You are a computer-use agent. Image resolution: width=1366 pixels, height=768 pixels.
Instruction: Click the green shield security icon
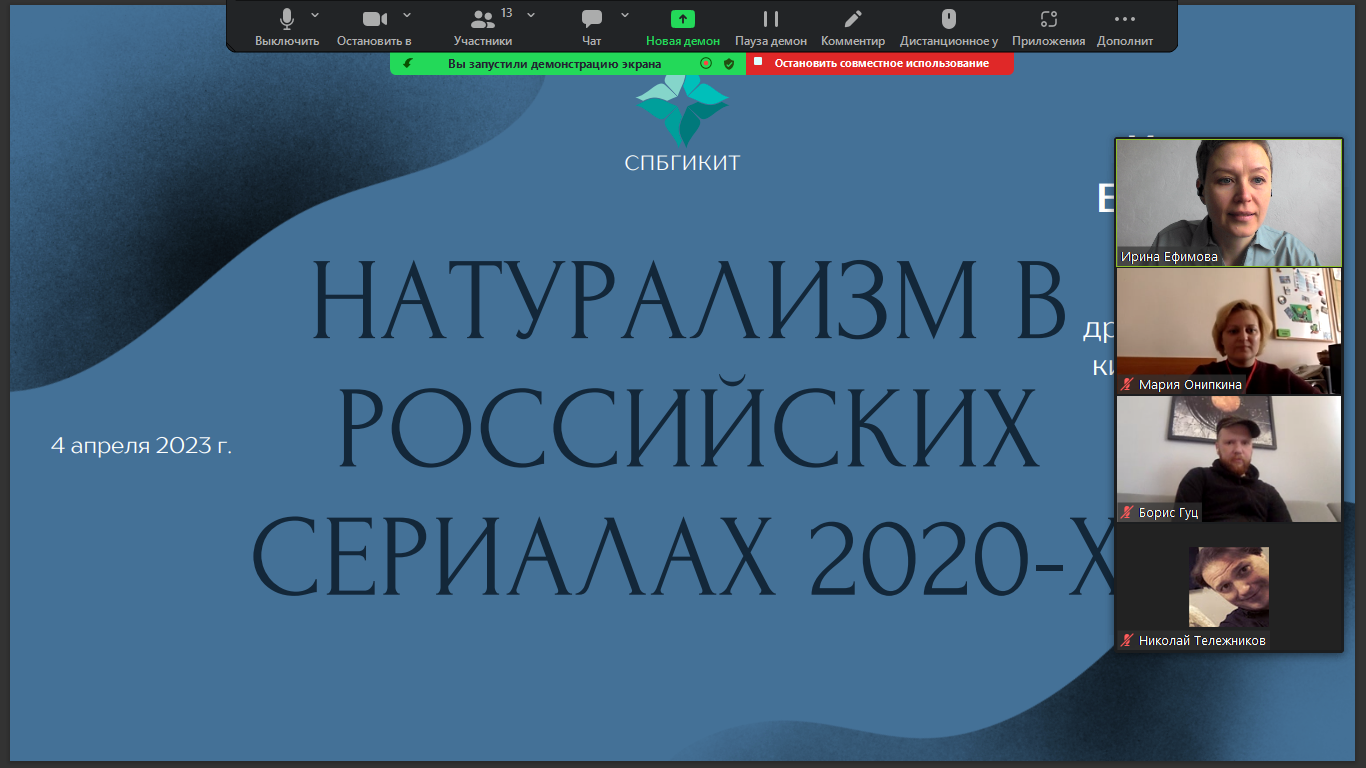click(729, 63)
